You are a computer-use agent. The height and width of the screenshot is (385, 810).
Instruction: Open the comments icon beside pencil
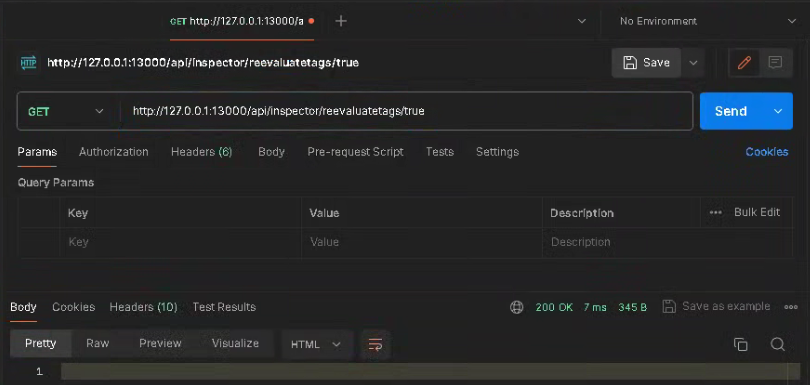click(775, 63)
